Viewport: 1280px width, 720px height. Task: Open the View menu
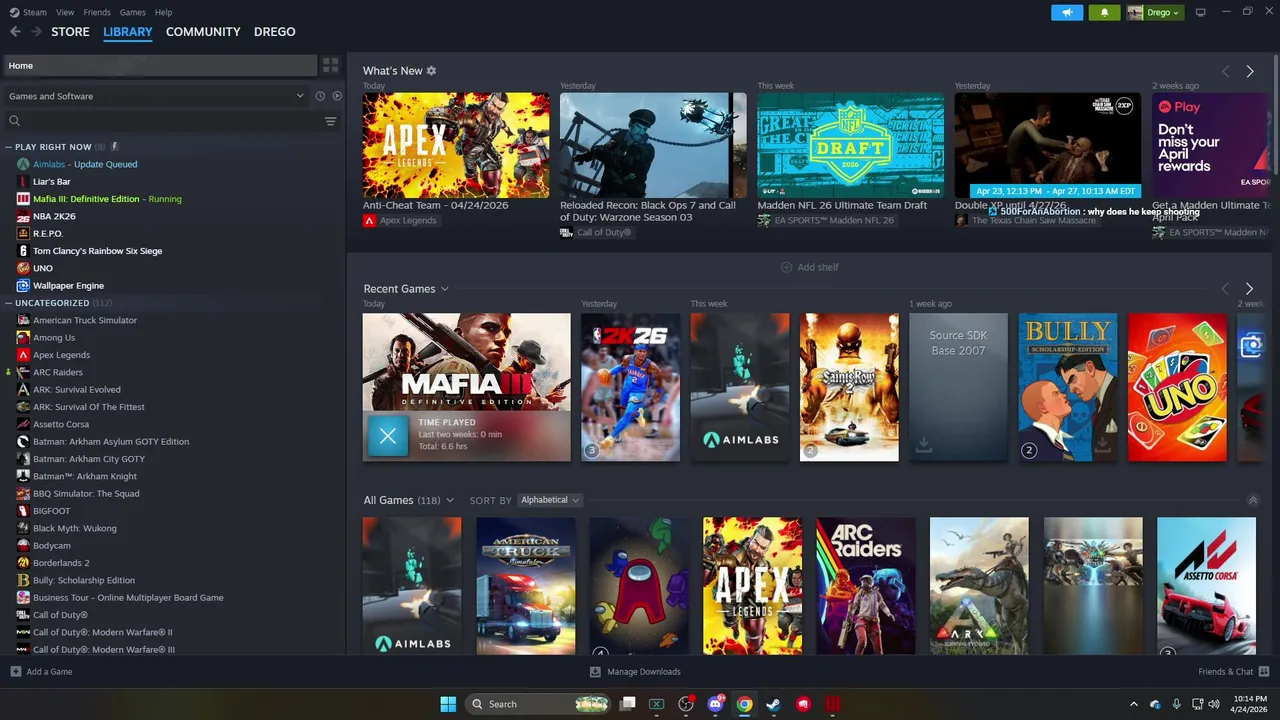point(65,12)
